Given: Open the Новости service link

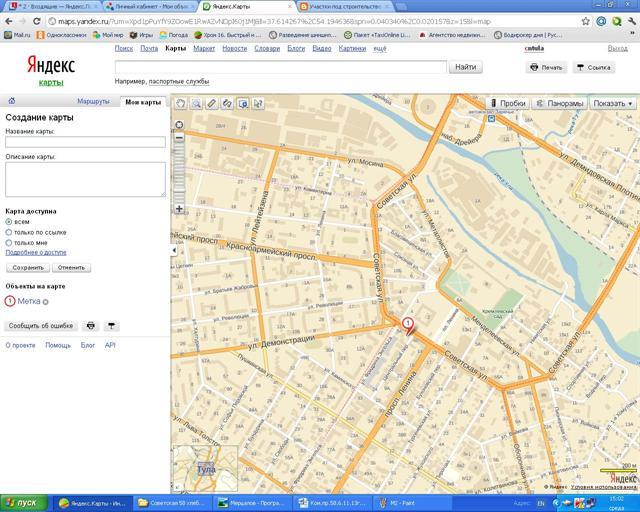Looking at the screenshot, I should 235,49.
